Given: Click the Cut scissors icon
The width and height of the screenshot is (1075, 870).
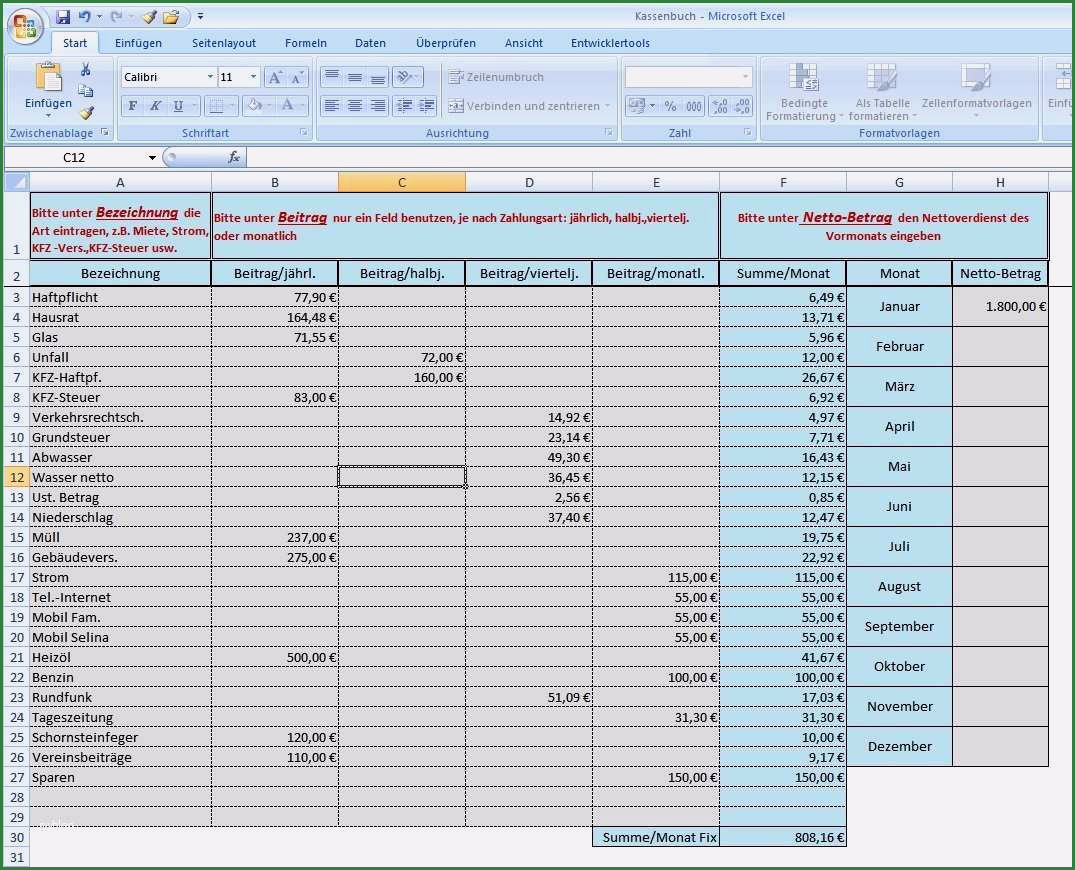Looking at the screenshot, I should [x=86, y=69].
